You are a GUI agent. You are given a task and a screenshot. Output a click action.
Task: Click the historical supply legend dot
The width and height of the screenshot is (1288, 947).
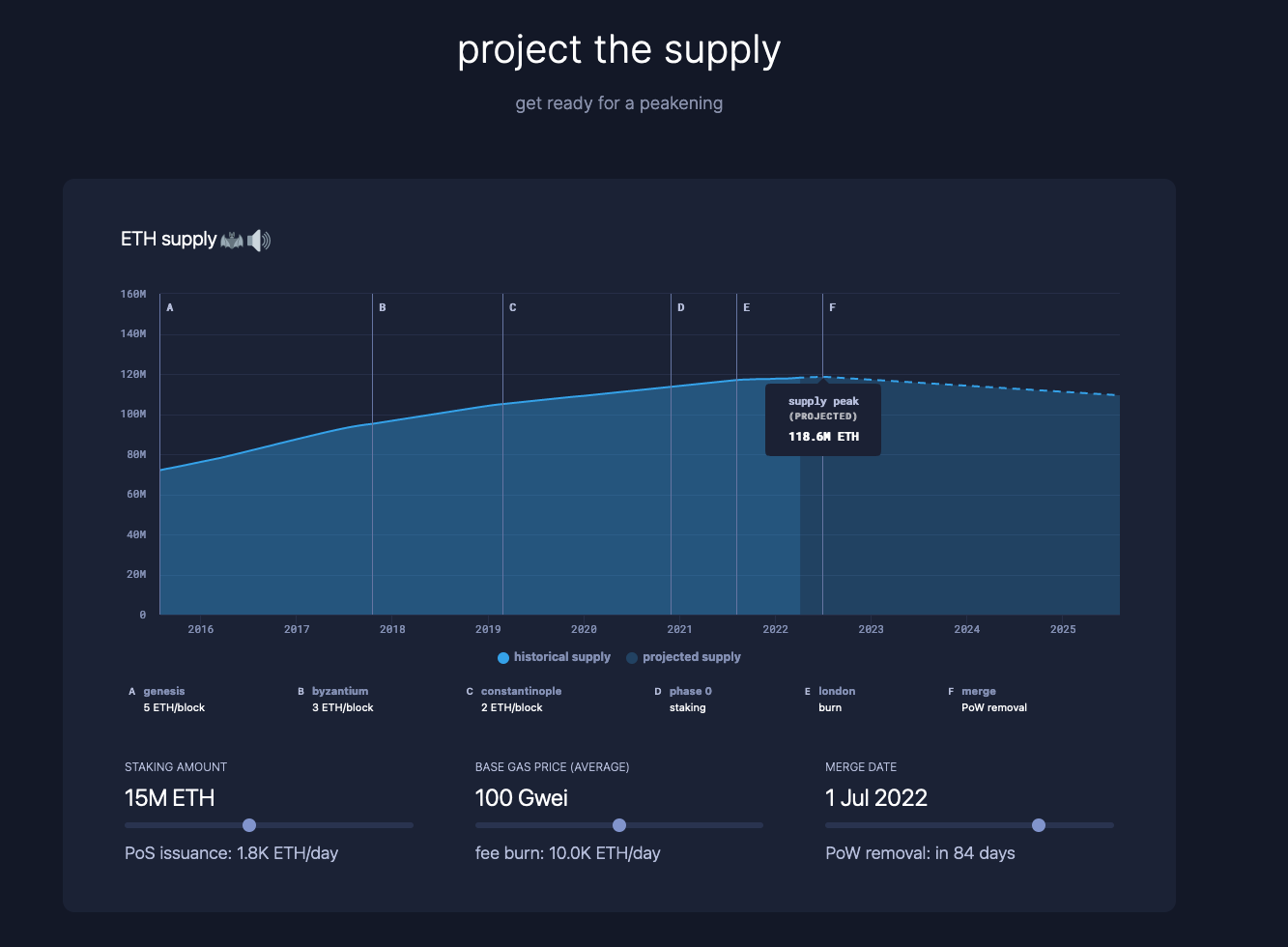[503, 658]
